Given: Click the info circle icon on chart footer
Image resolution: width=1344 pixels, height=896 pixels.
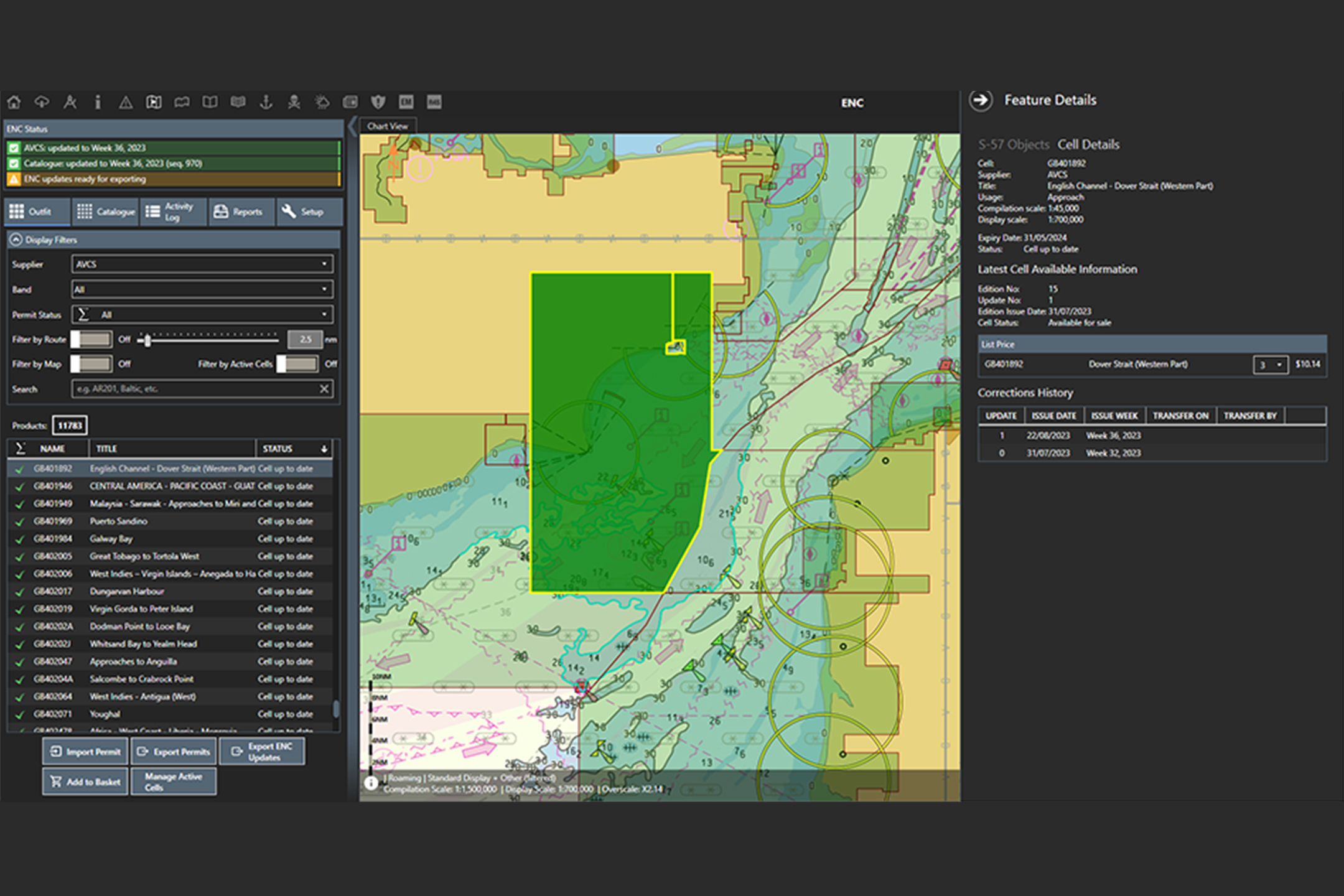Looking at the screenshot, I should tap(371, 783).
